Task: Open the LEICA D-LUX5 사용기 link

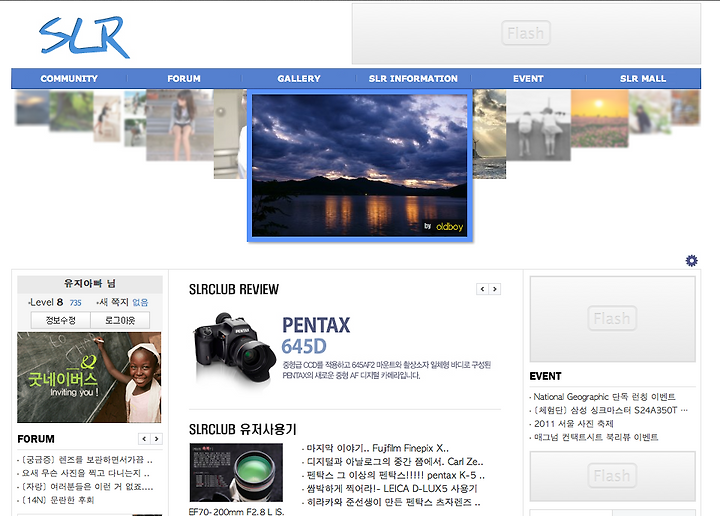Action: click(x=392, y=488)
